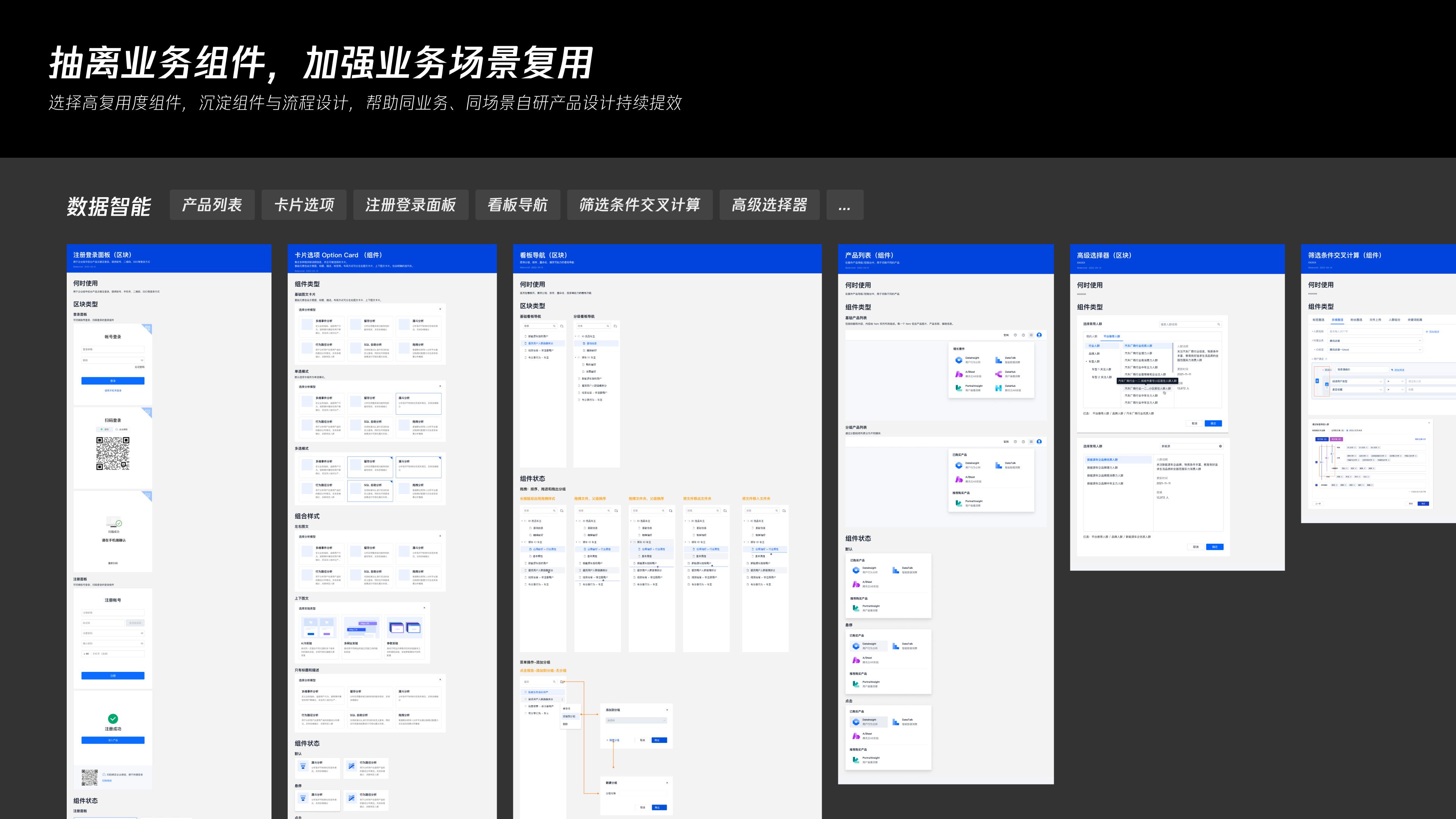This screenshot has height=819, width=1456.
Task: Open the app grid icon under 基础产品列表
Action: click(1031, 335)
